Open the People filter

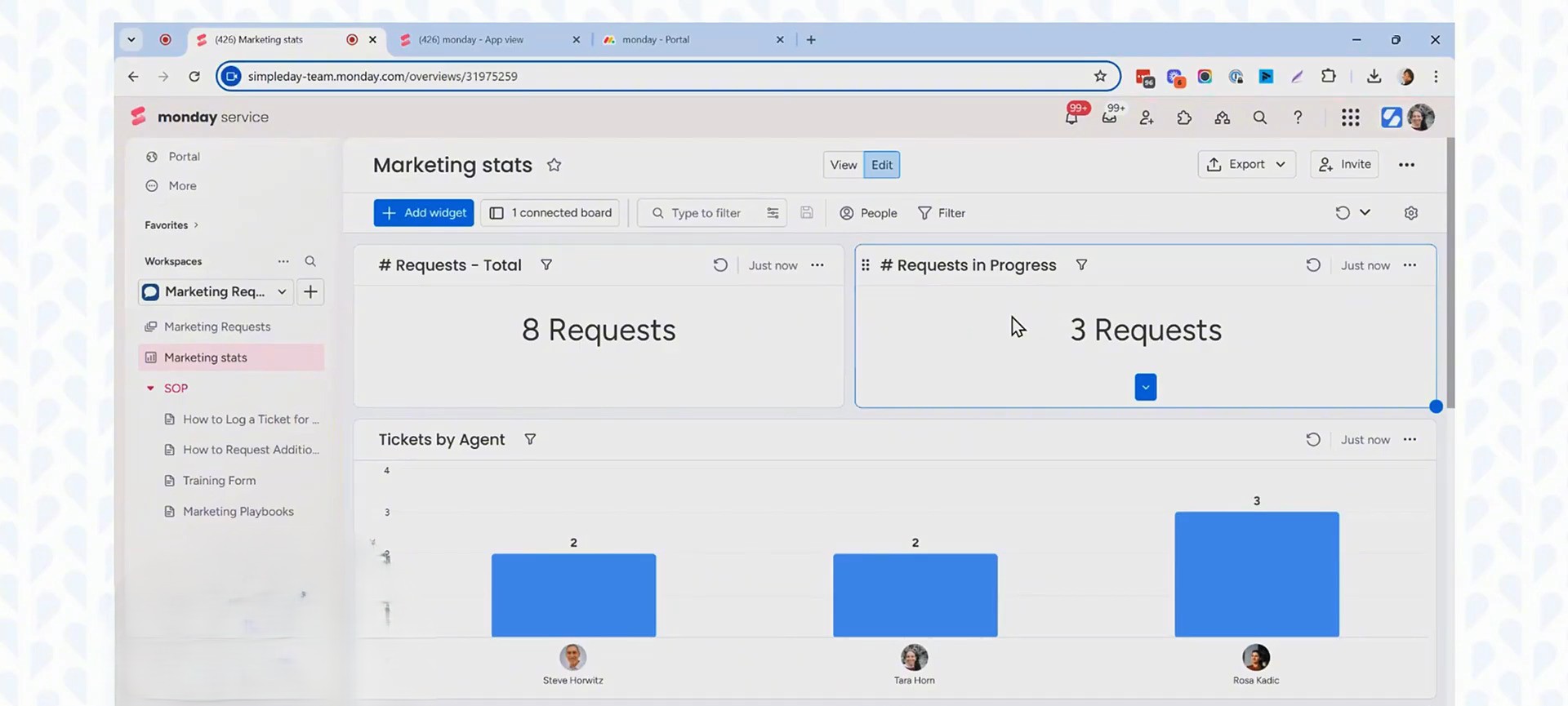point(868,213)
